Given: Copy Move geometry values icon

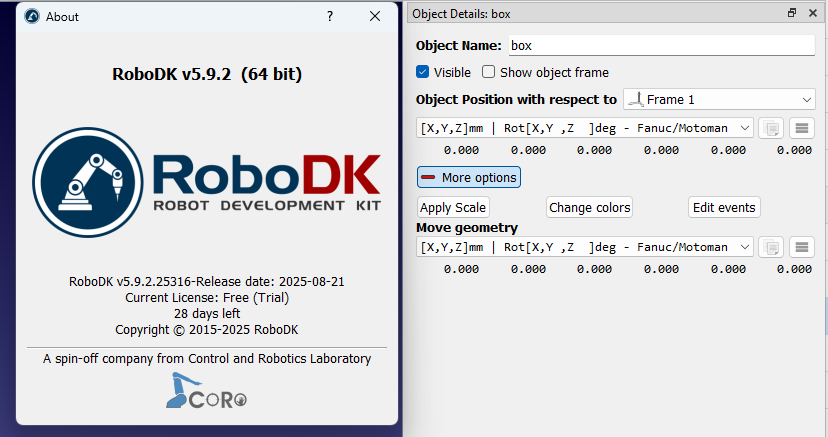Looking at the screenshot, I should 770,247.
